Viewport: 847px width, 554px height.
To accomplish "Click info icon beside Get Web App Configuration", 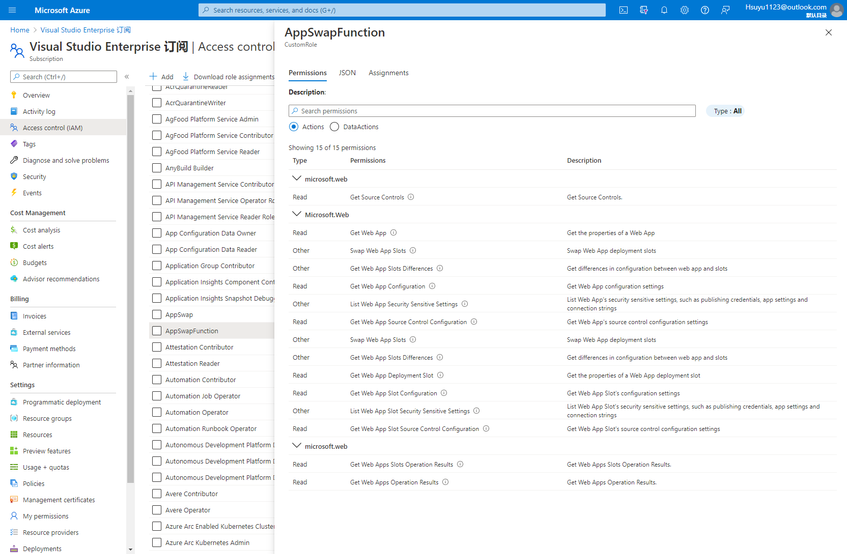I will pos(432,286).
